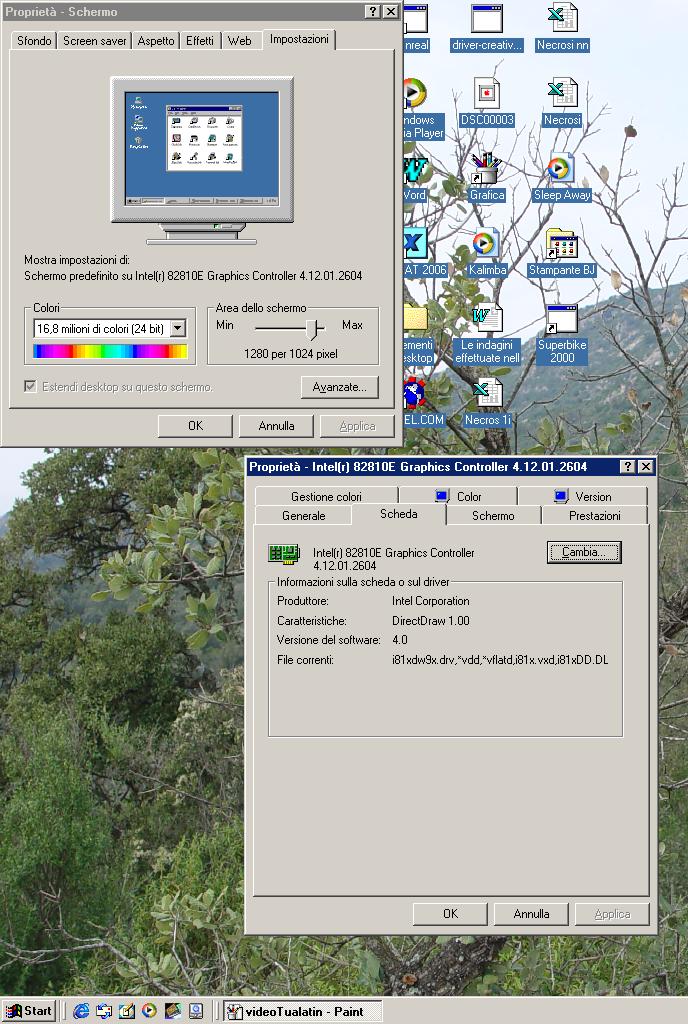Click Annulla in Intel Graphics Controller properties

tap(531, 914)
